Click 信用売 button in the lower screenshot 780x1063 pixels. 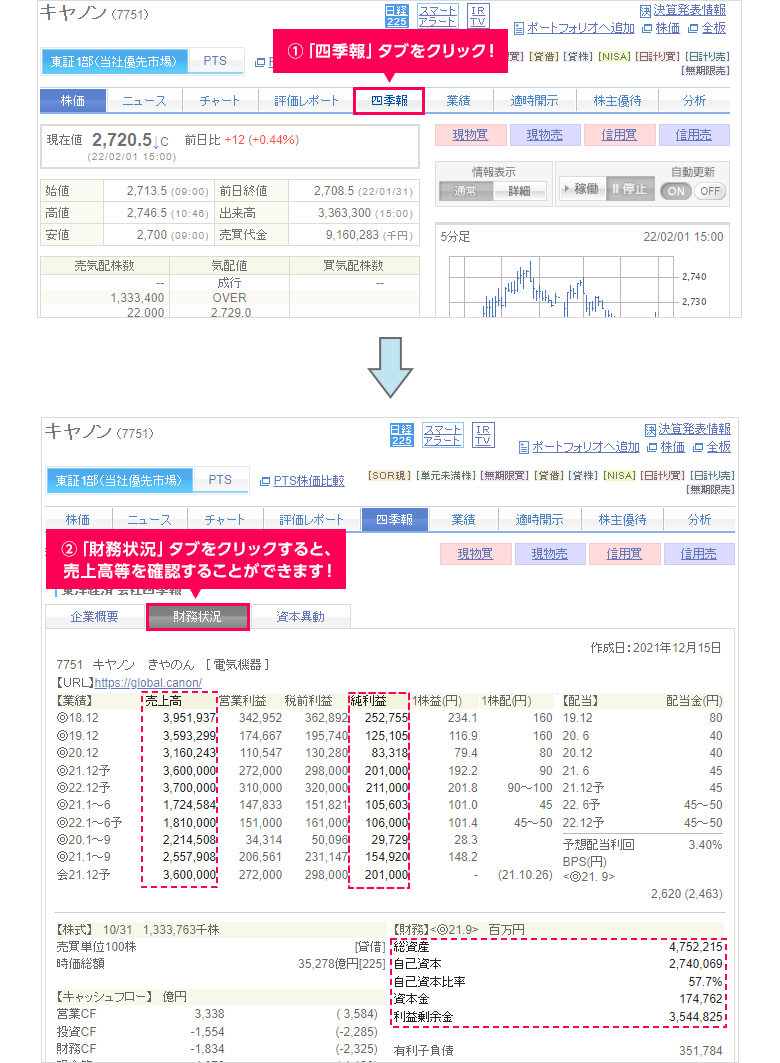(x=698, y=554)
